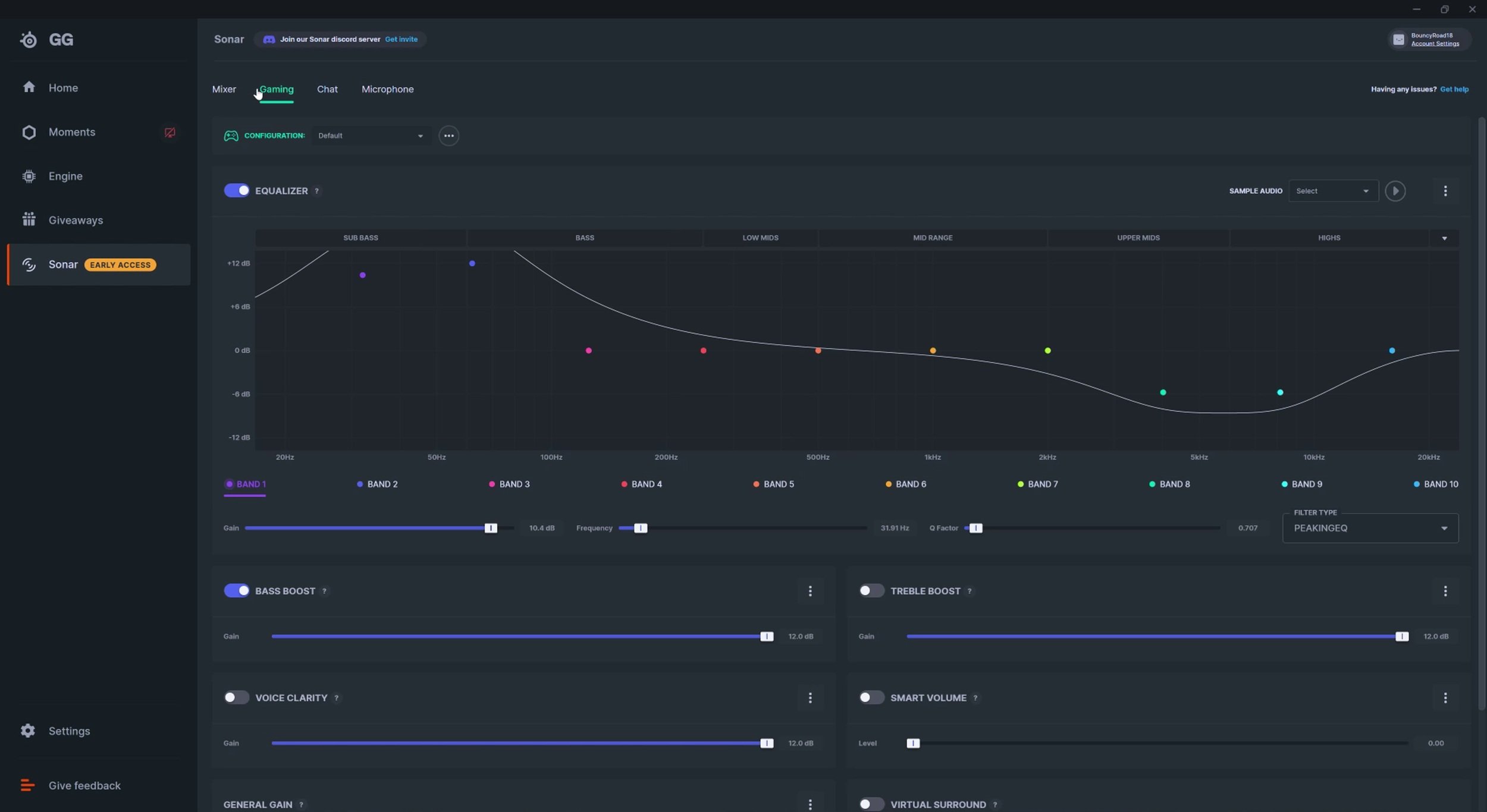Show Equalizer help tooltip icon

pos(316,191)
